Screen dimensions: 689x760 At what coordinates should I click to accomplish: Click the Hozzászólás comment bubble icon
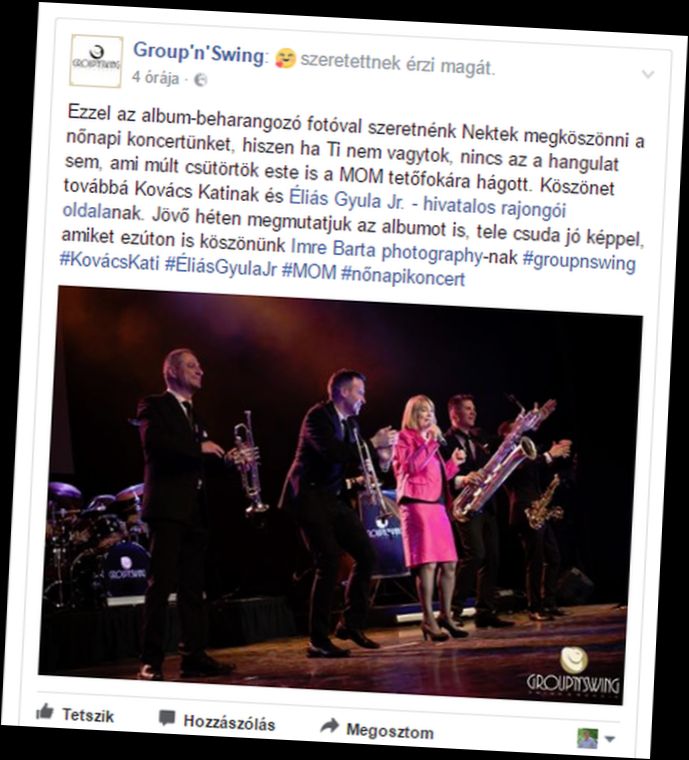coord(167,718)
